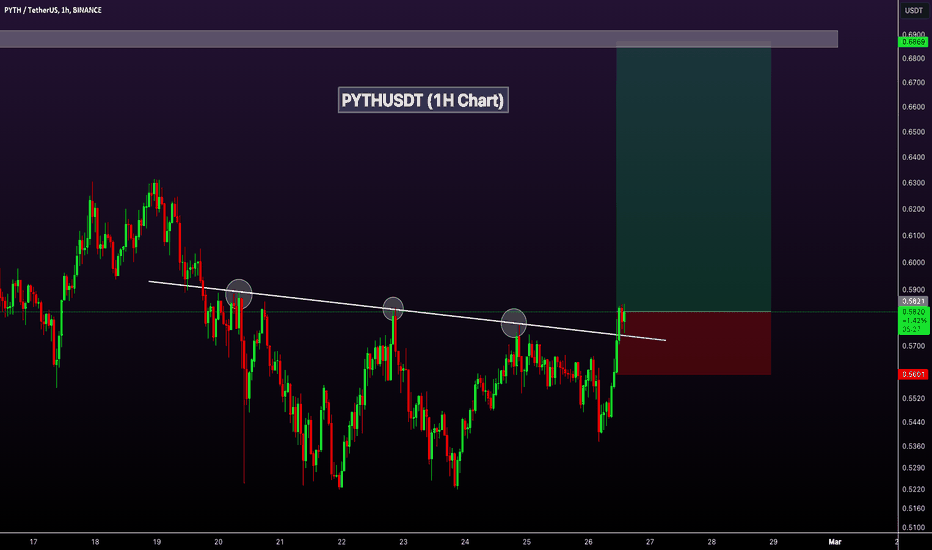Click the 0.6200 price axis label
The height and width of the screenshot is (550, 932).
click(914, 209)
